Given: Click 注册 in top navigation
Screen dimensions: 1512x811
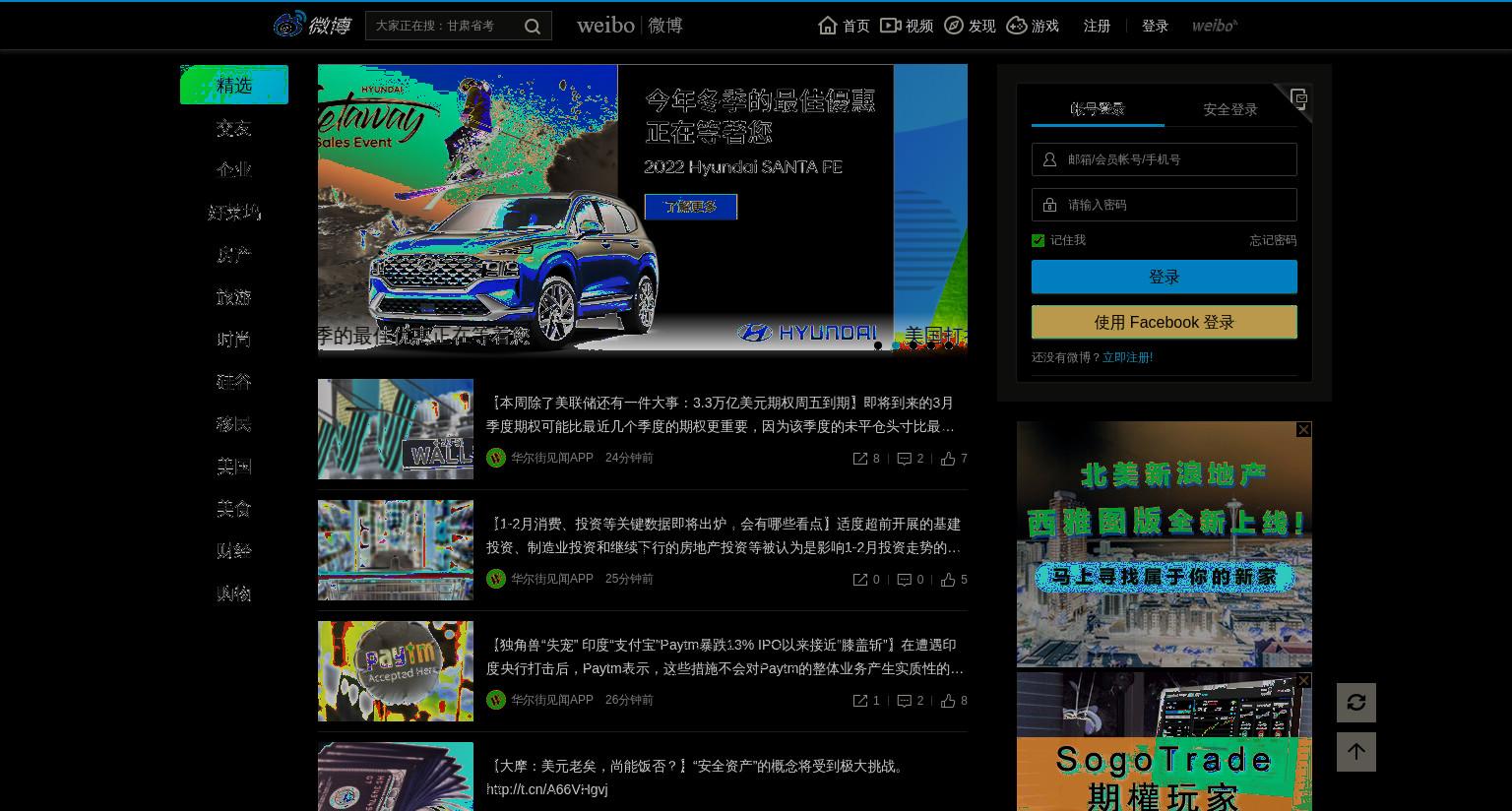Looking at the screenshot, I should point(1097,26).
